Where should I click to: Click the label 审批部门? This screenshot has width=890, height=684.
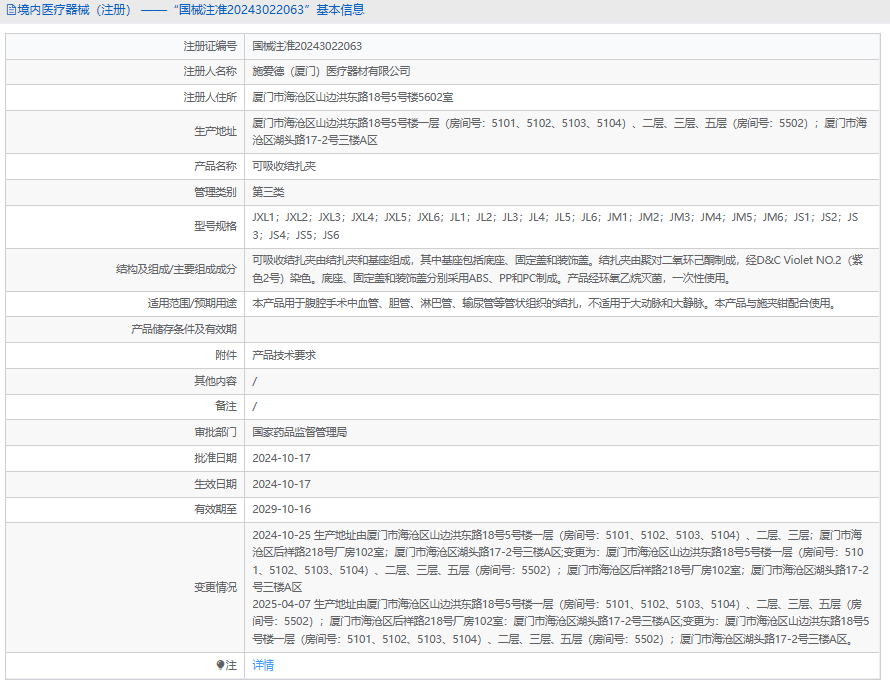click(215, 432)
